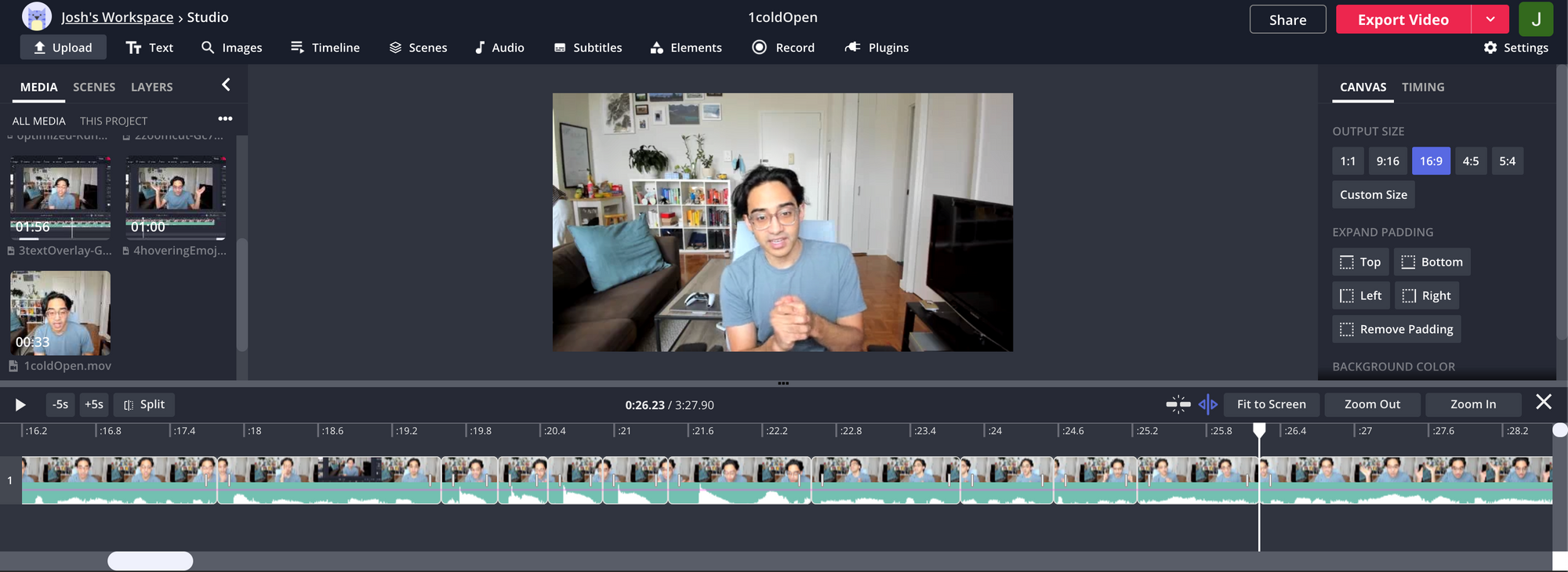The width and height of the screenshot is (1568, 572).
Task: Click the Split clip tool
Action: [x=144, y=404]
